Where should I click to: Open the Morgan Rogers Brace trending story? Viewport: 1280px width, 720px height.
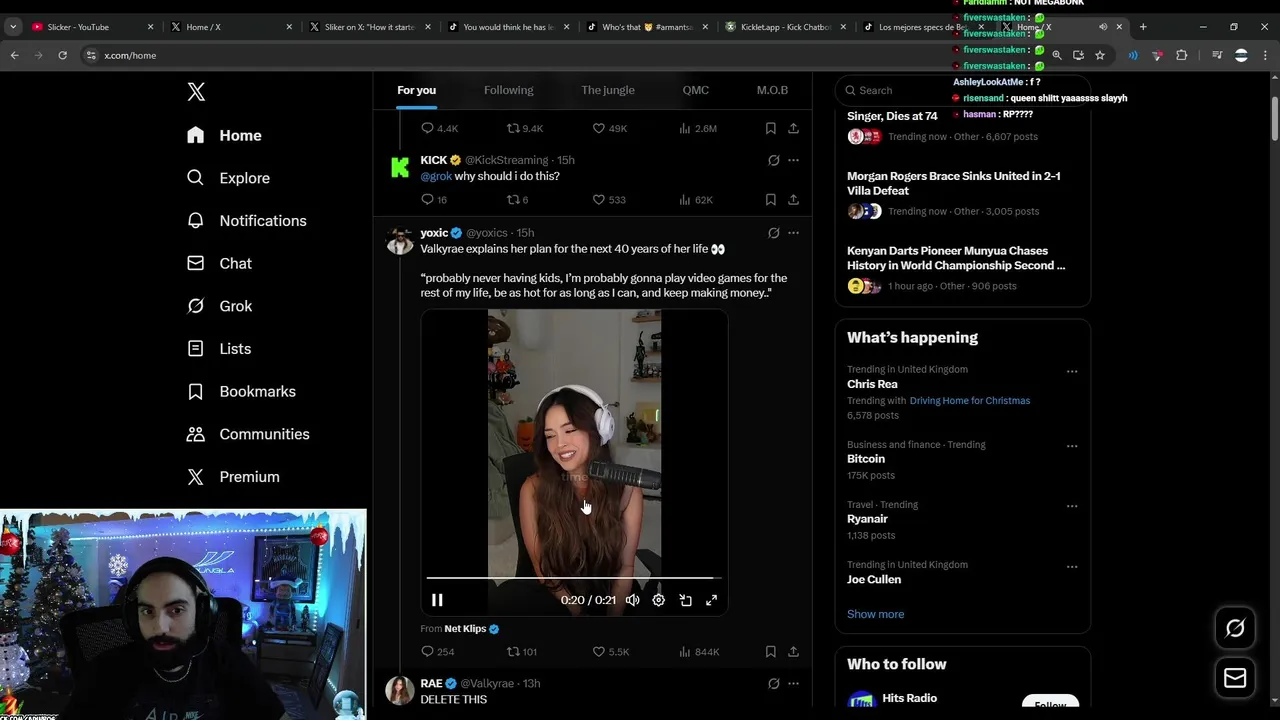point(962,193)
